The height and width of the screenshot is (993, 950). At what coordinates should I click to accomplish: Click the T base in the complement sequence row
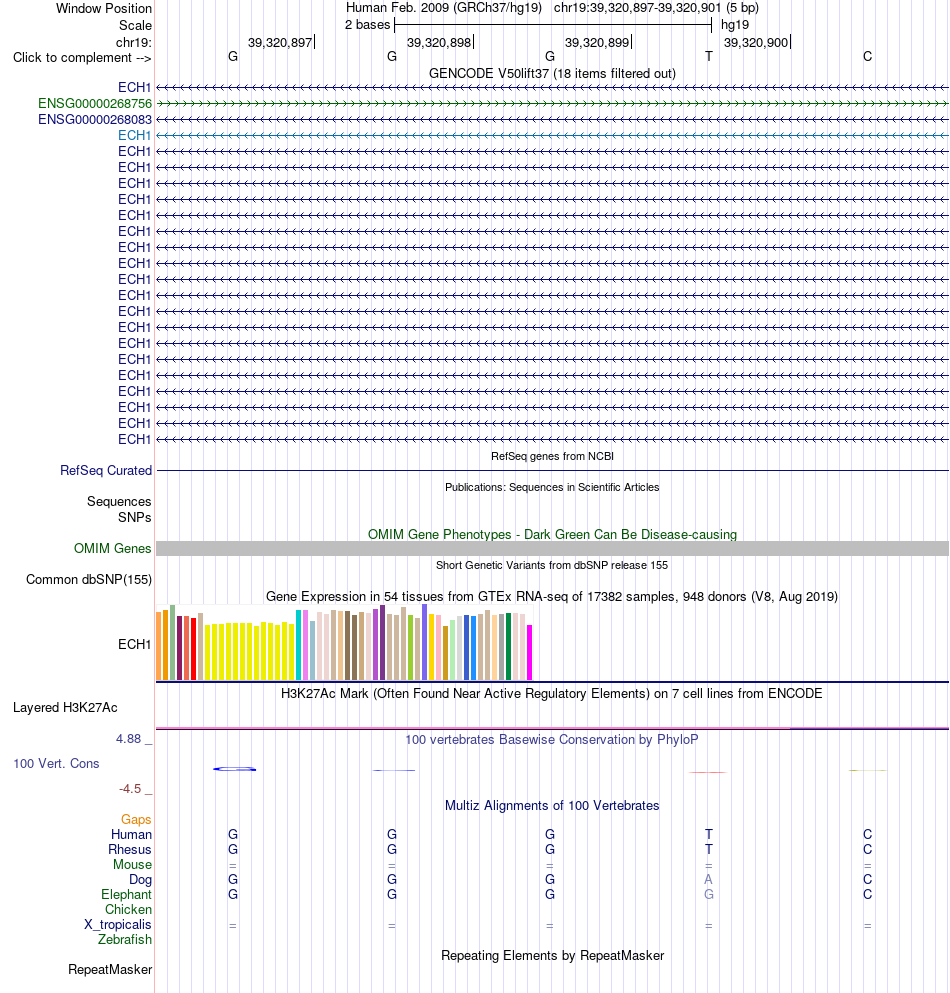coord(709,56)
